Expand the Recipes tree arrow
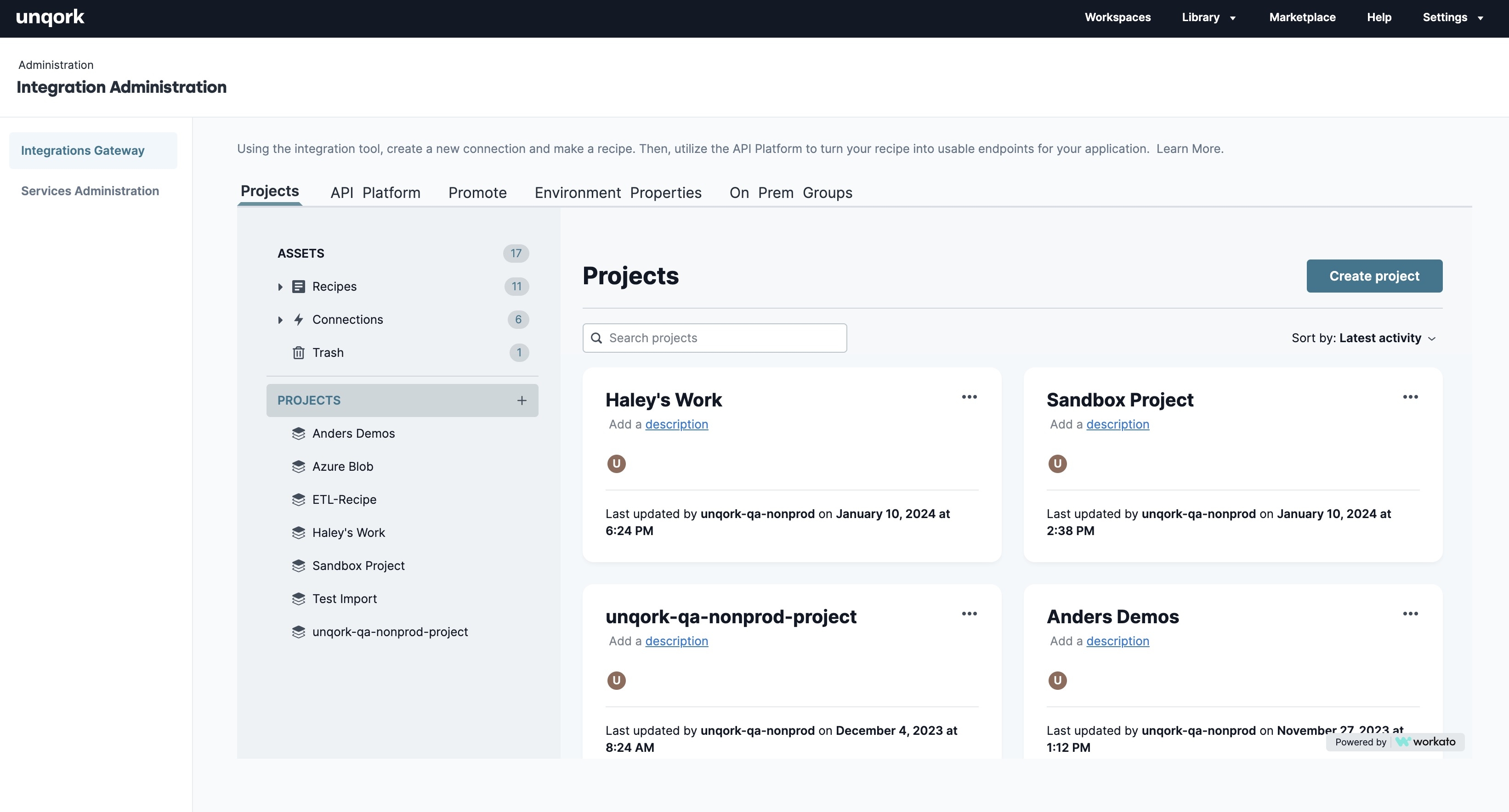The width and height of the screenshot is (1509, 812). click(x=280, y=287)
